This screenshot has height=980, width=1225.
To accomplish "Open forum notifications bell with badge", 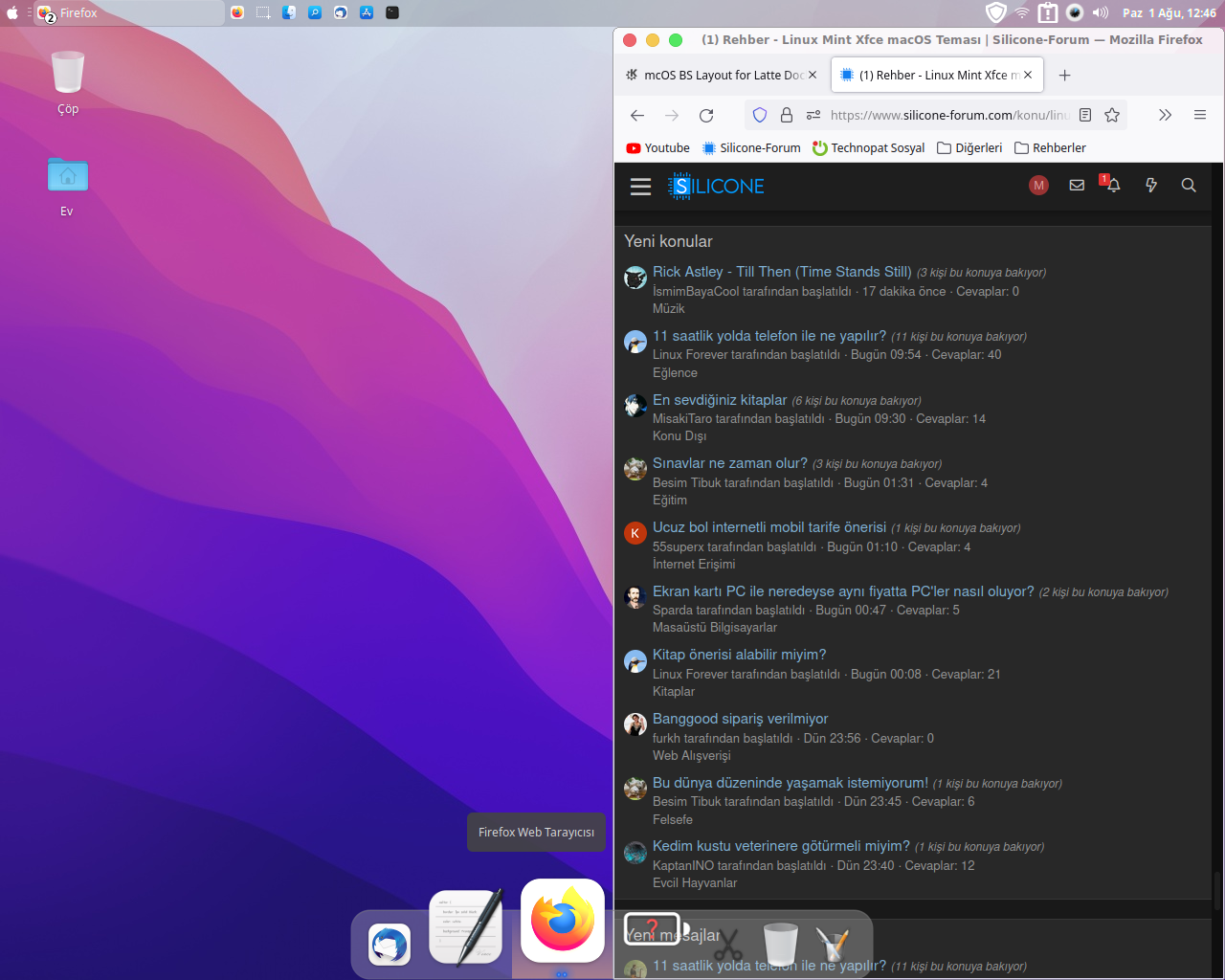I will coord(1111,184).
